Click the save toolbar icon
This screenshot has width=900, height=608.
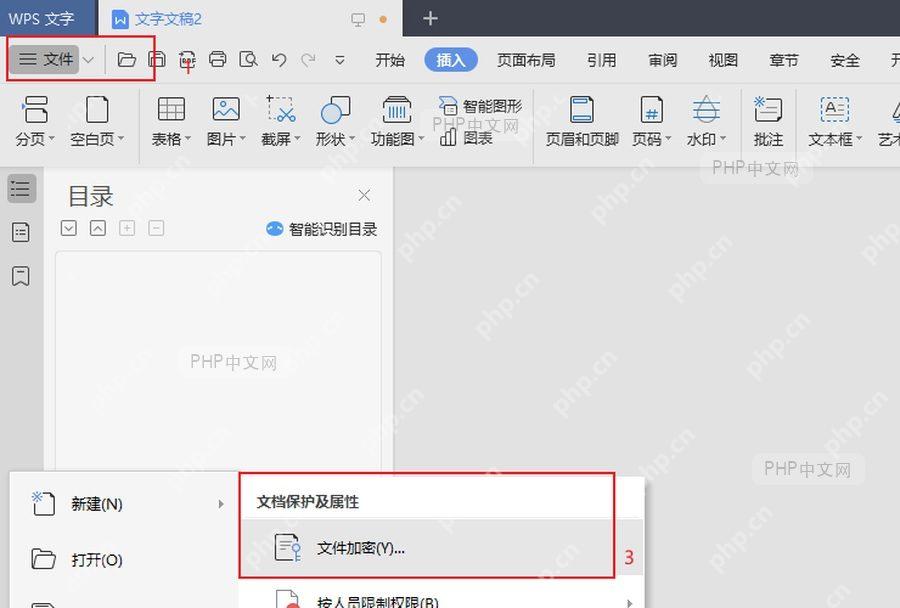pyautogui.click(x=157, y=59)
